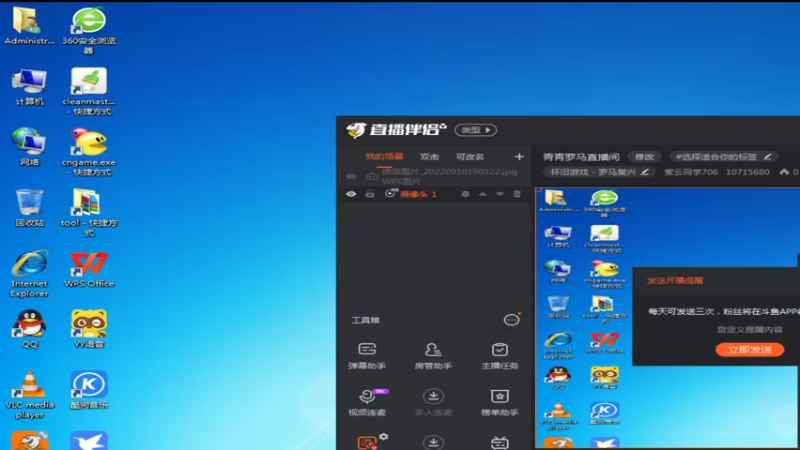800x450 pixels.
Task: Add a new scene with plus icon
Action: coord(519,157)
